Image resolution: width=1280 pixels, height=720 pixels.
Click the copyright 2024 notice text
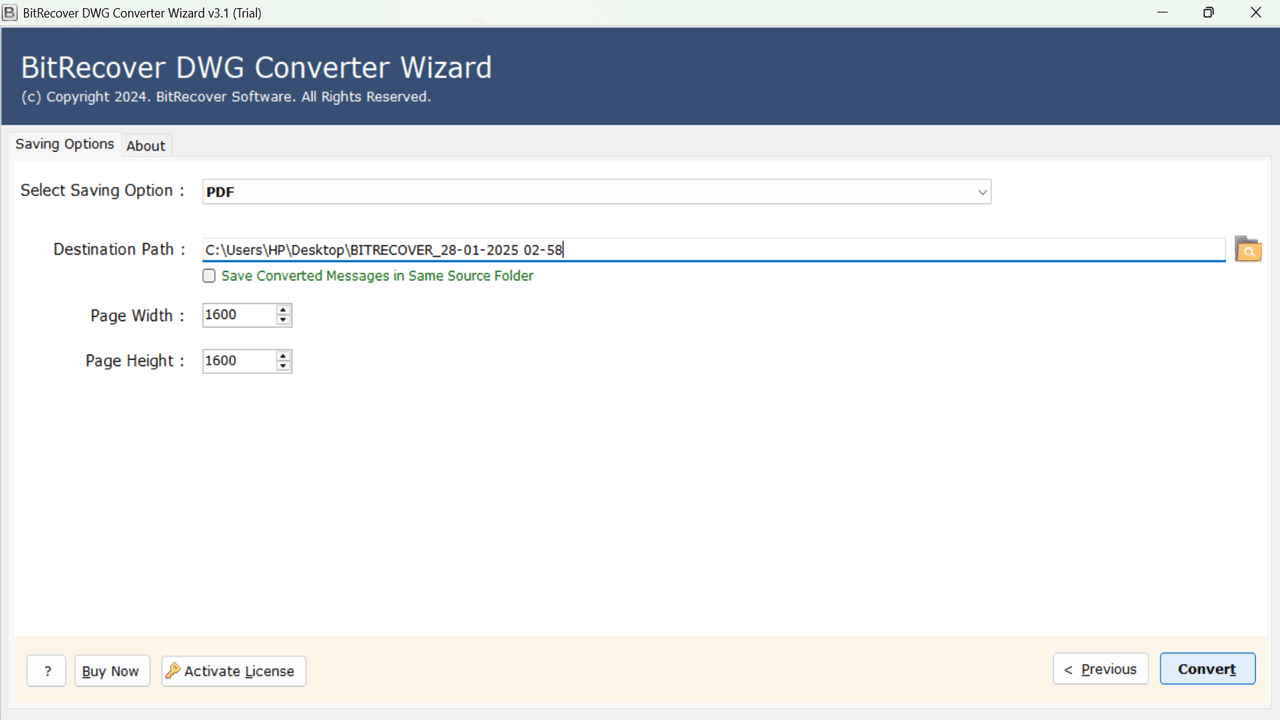226,97
